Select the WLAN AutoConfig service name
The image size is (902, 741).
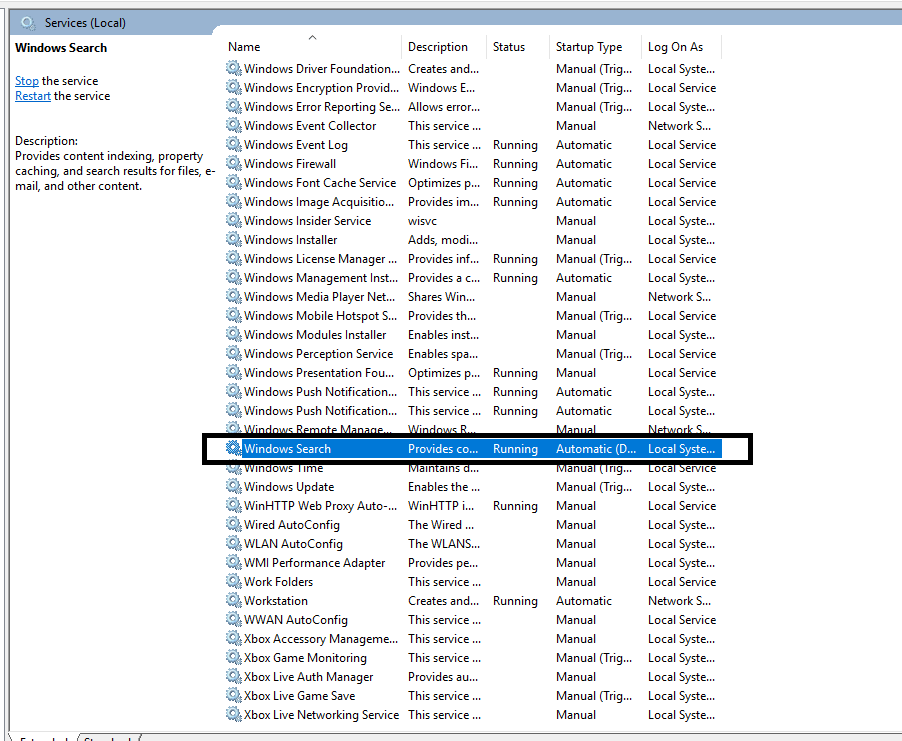click(293, 544)
